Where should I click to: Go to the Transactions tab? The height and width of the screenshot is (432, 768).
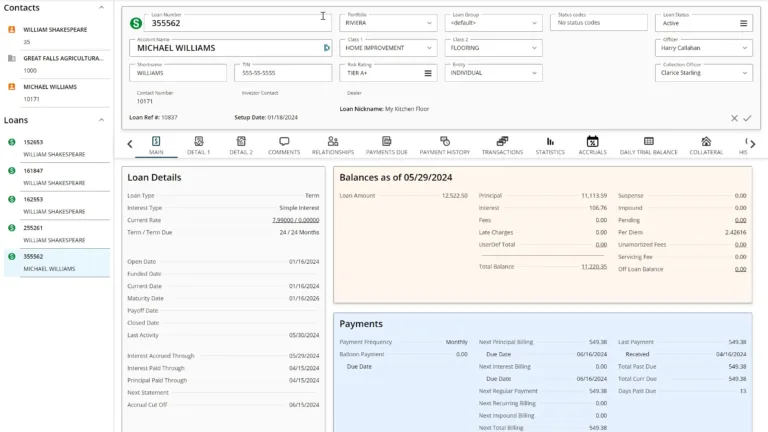click(x=502, y=146)
